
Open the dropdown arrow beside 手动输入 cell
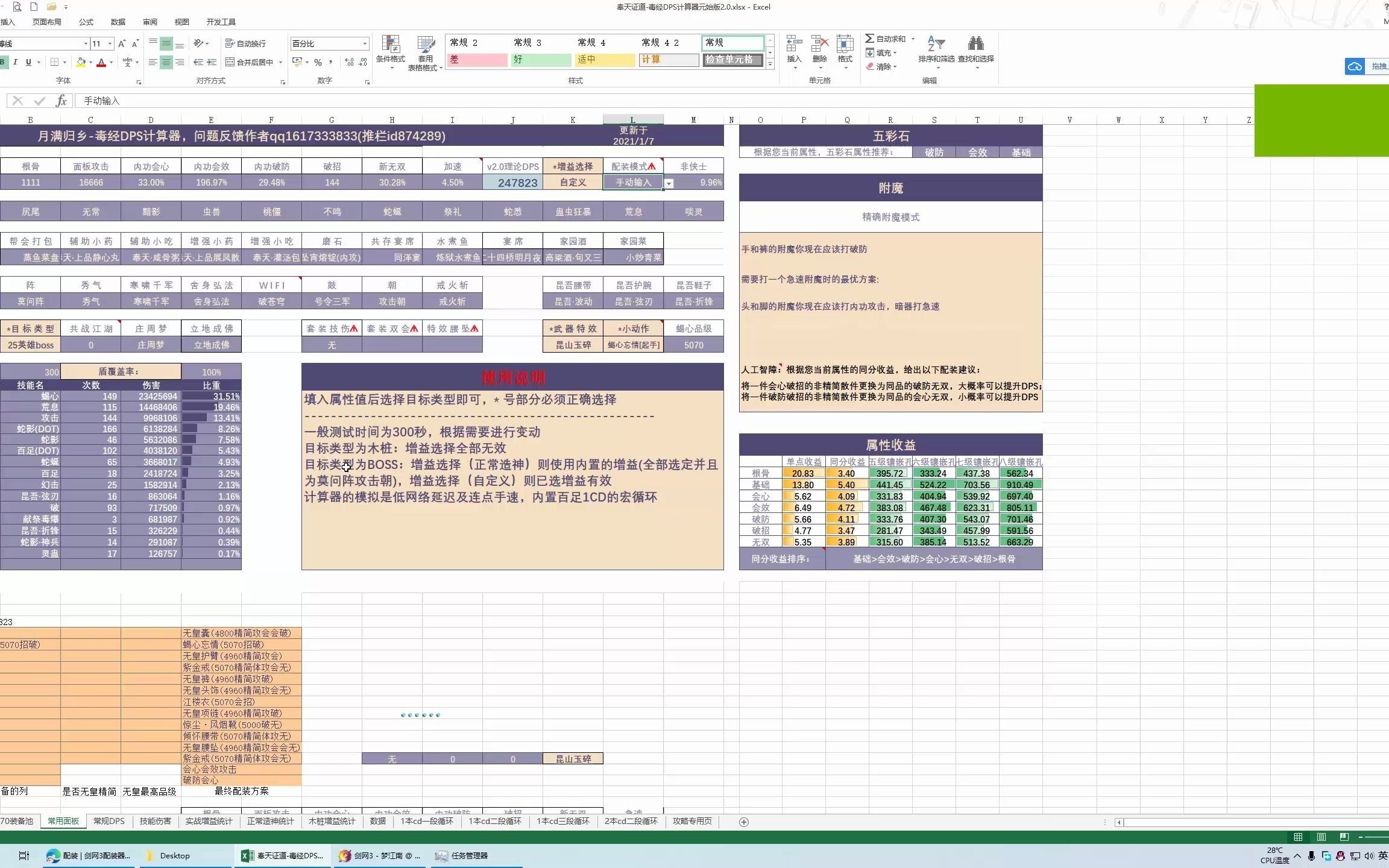click(669, 183)
